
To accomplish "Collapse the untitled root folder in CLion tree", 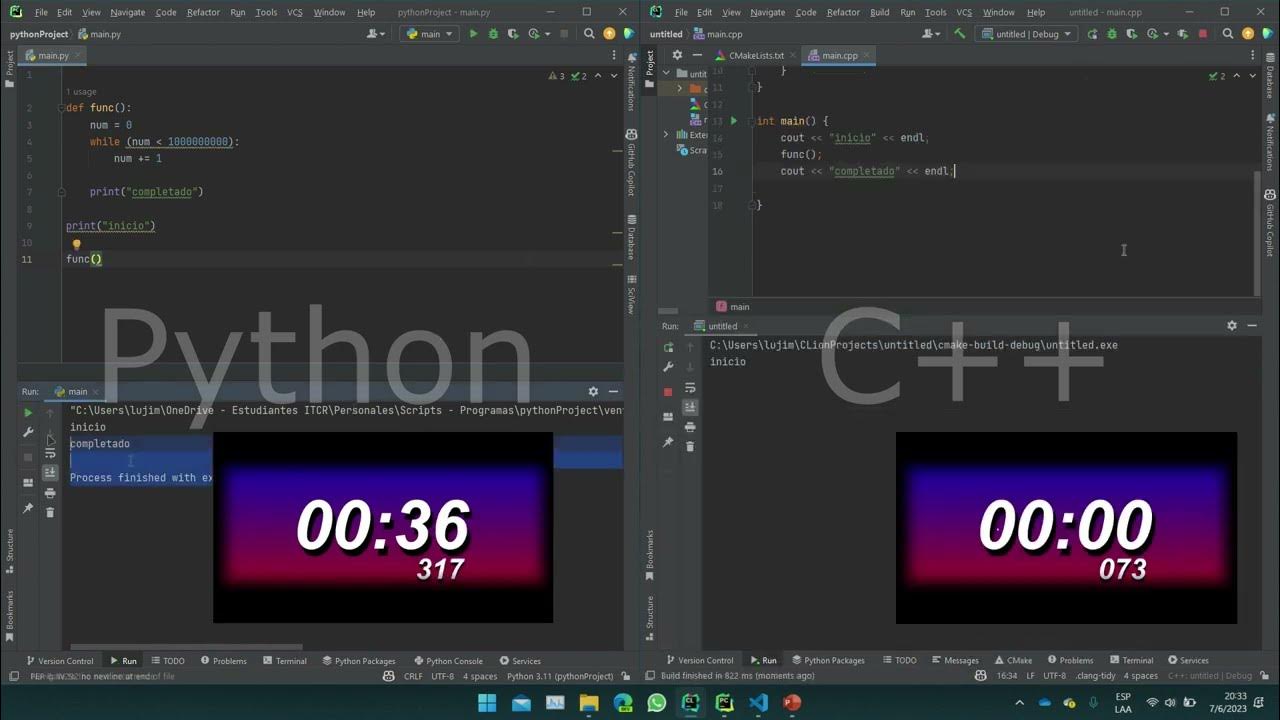I will [x=666, y=74].
